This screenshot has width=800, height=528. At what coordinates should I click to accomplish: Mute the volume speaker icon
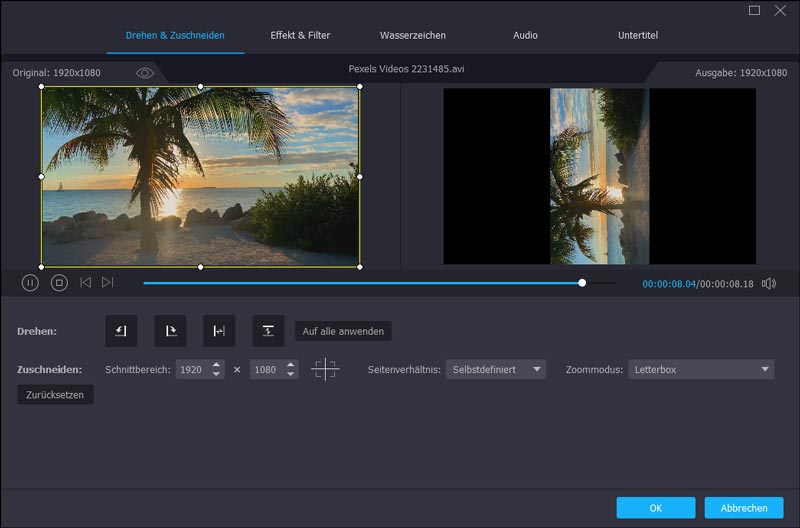(x=768, y=284)
